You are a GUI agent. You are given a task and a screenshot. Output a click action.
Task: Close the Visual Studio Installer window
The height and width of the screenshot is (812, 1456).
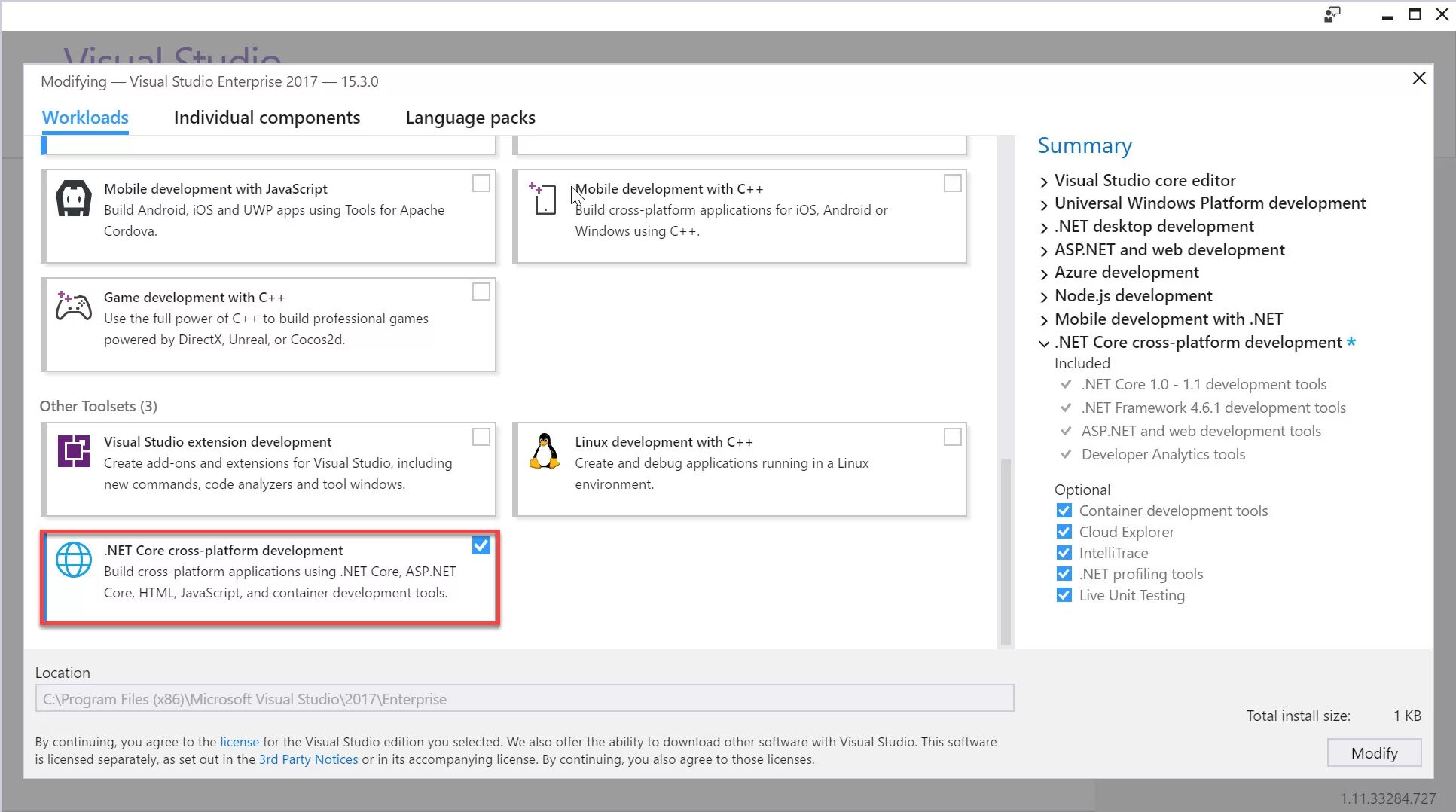click(1442, 14)
